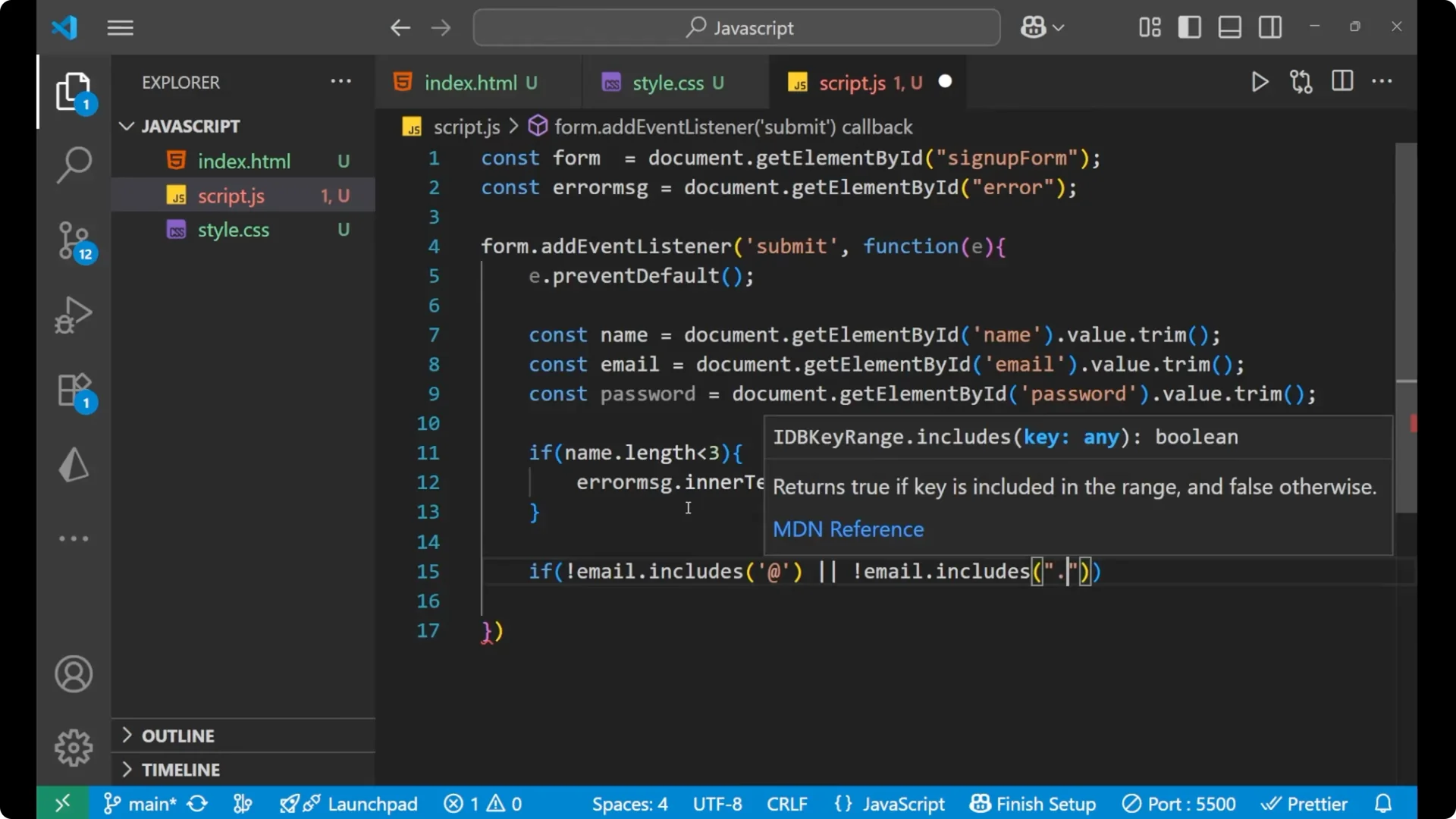Toggle the primary sidebar visibility
This screenshot has width=1456, height=819.
[1190, 27]
